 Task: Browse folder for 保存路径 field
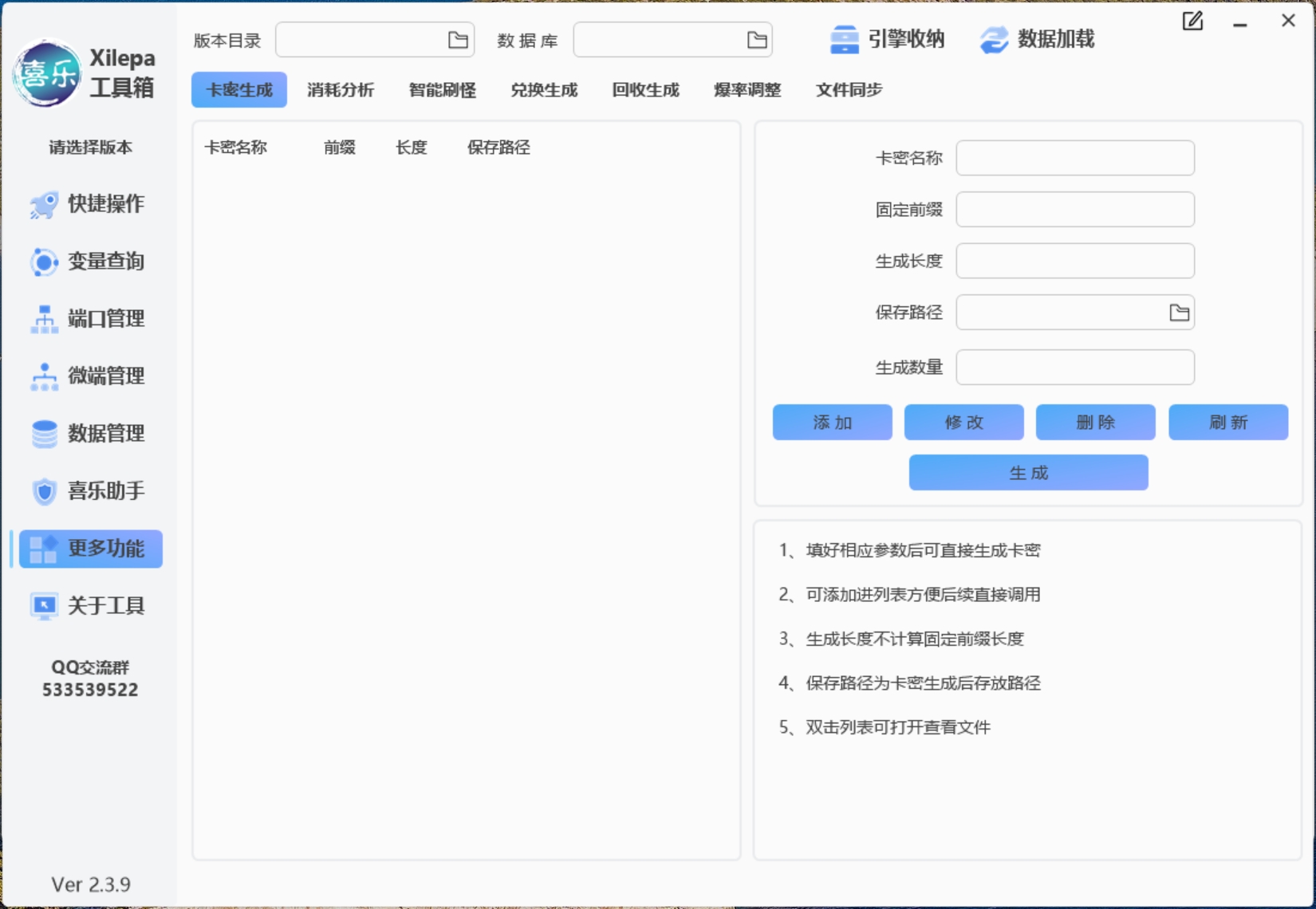click(x=1179, y=313)
